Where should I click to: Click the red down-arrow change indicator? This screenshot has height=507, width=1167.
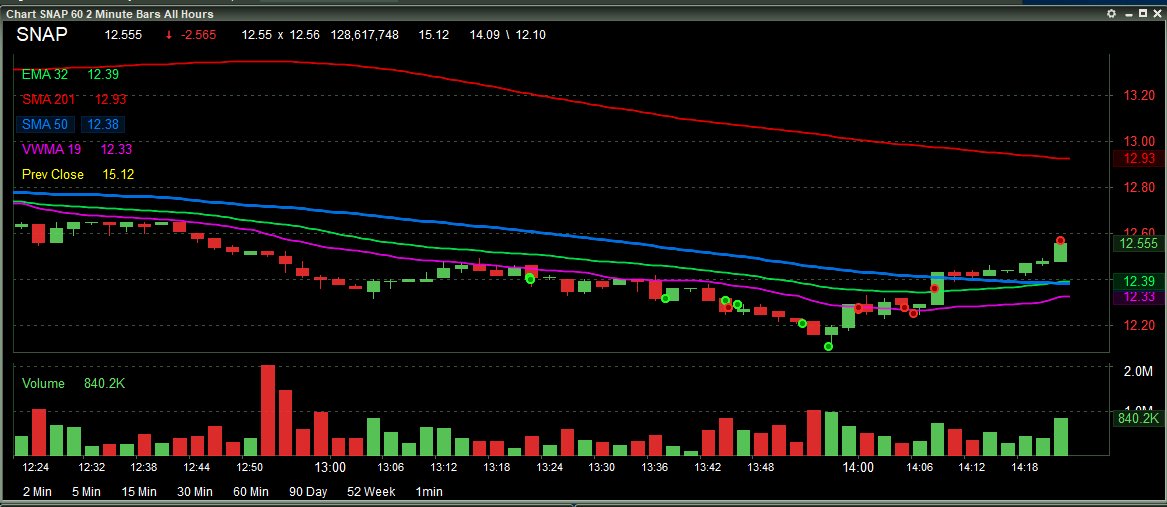click(x=170, y=34)
